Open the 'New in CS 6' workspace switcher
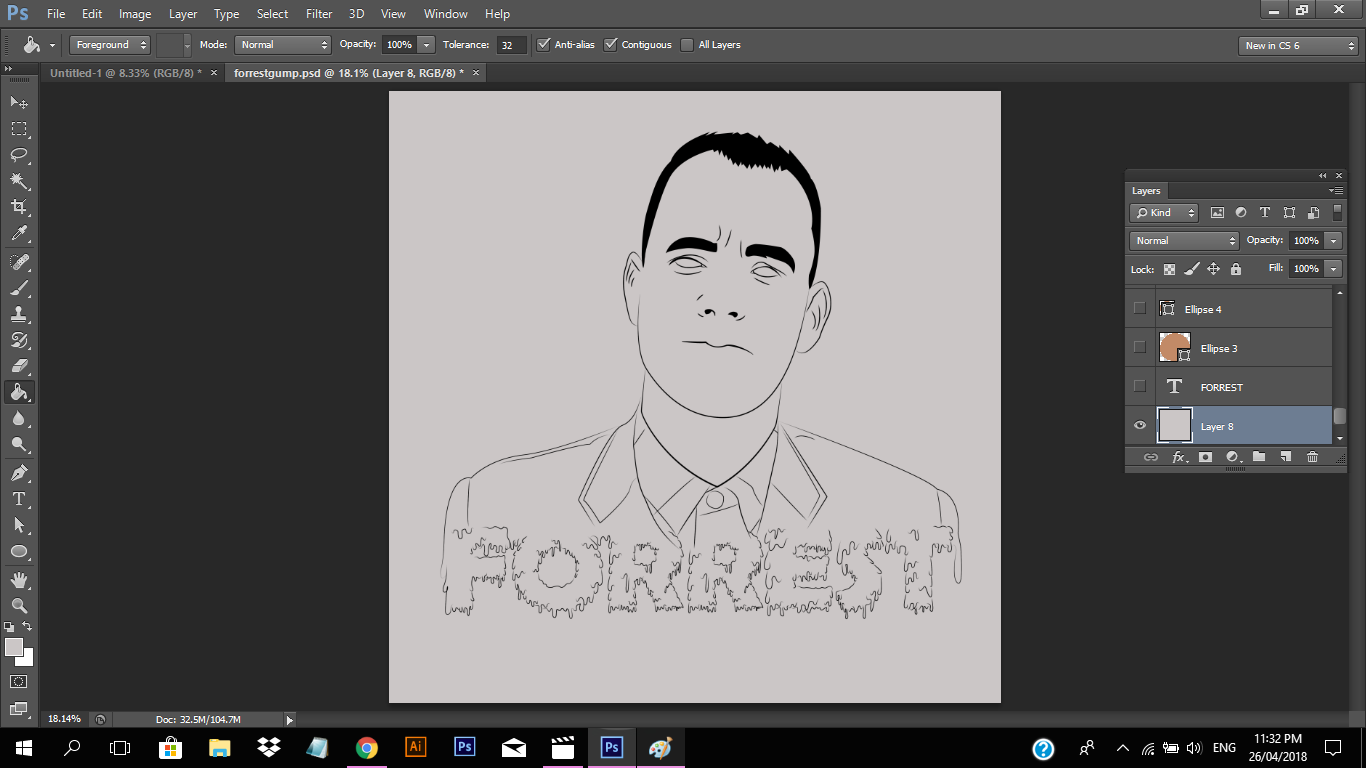Image resolution: width=1366 pixels, height=768 pixels. click(1297, 45)
